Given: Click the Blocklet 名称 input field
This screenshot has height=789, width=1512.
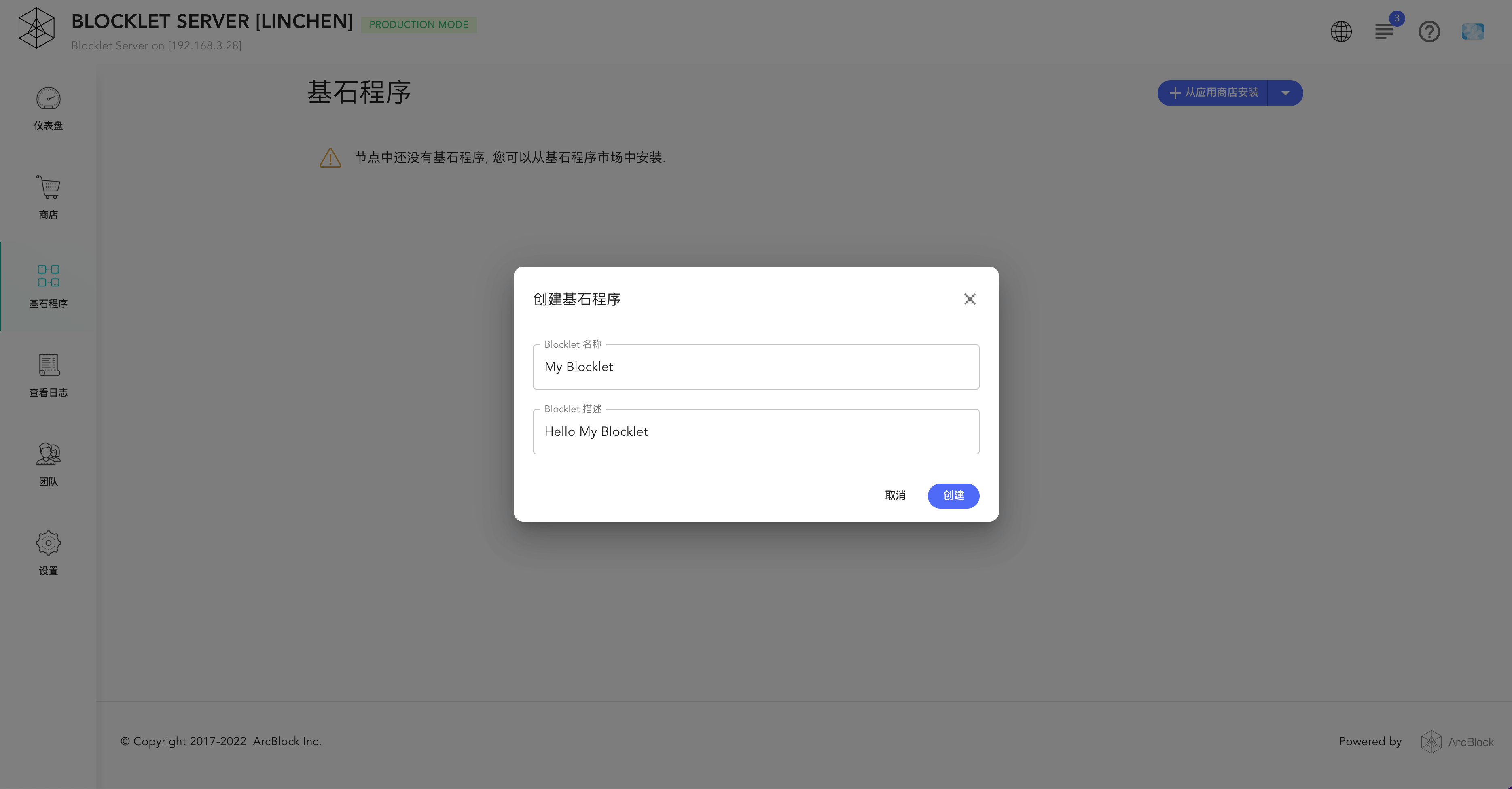Looking at the screenshot, I should (x=756, y=367).
